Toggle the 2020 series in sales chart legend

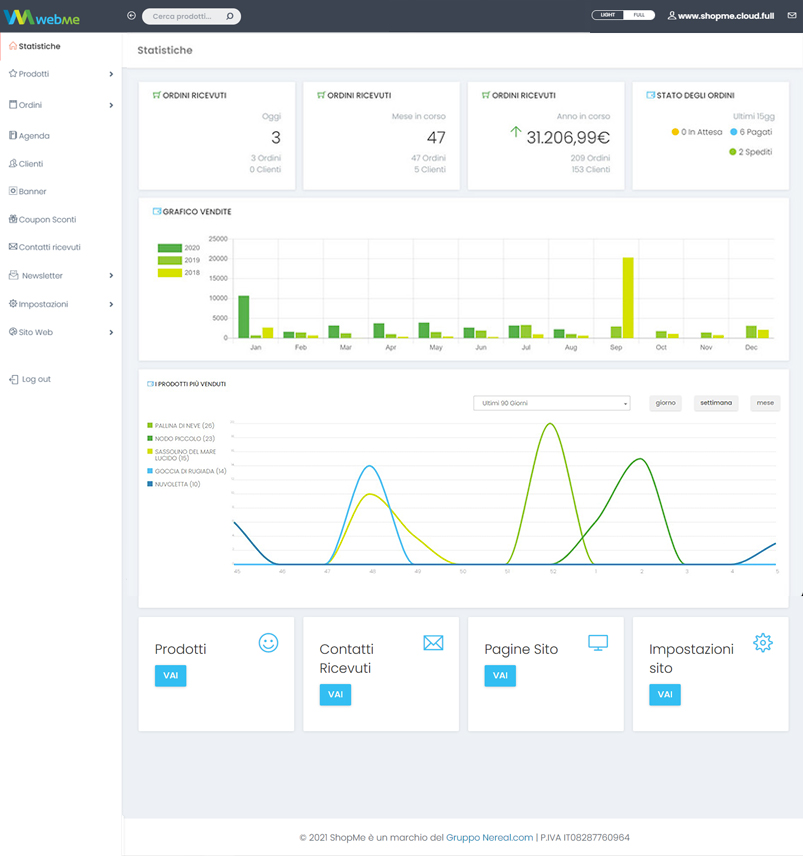tap(170, 248)
